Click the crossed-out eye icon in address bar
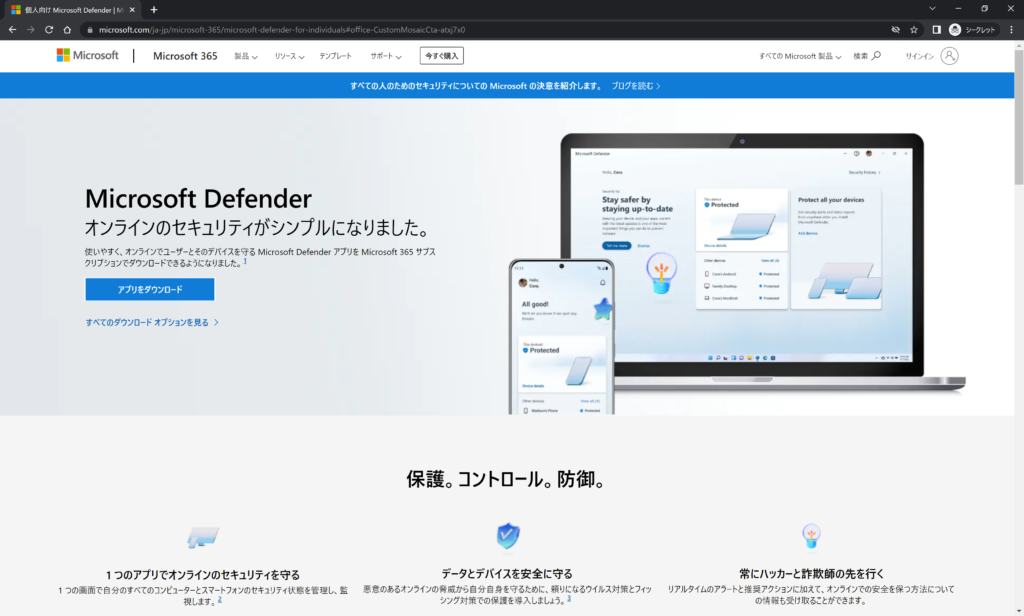 pos(895,30)
